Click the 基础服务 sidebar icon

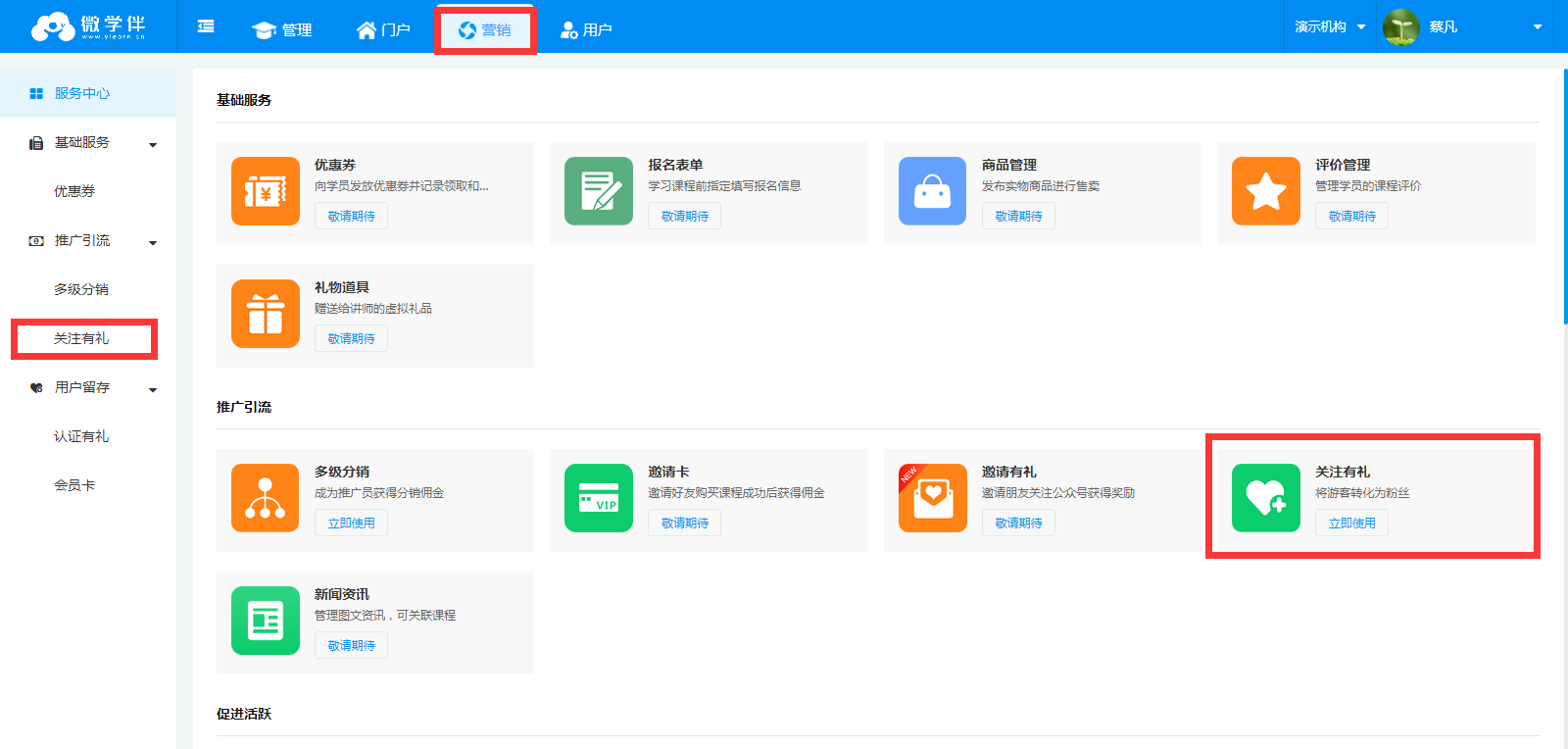(x=36, y=143)
